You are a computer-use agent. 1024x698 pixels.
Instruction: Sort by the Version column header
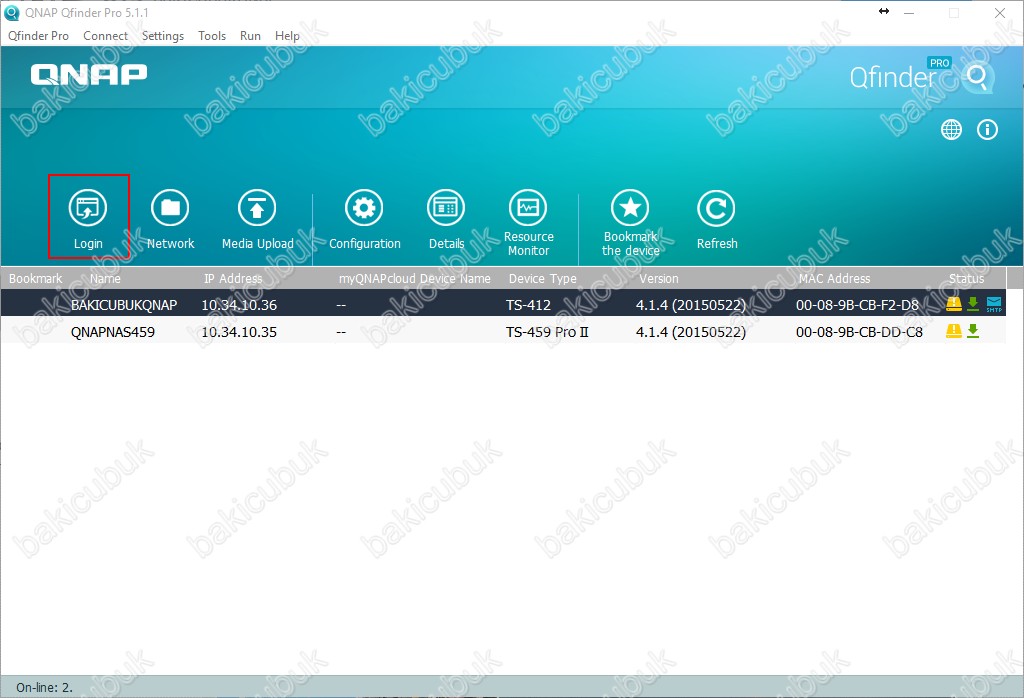658,278
